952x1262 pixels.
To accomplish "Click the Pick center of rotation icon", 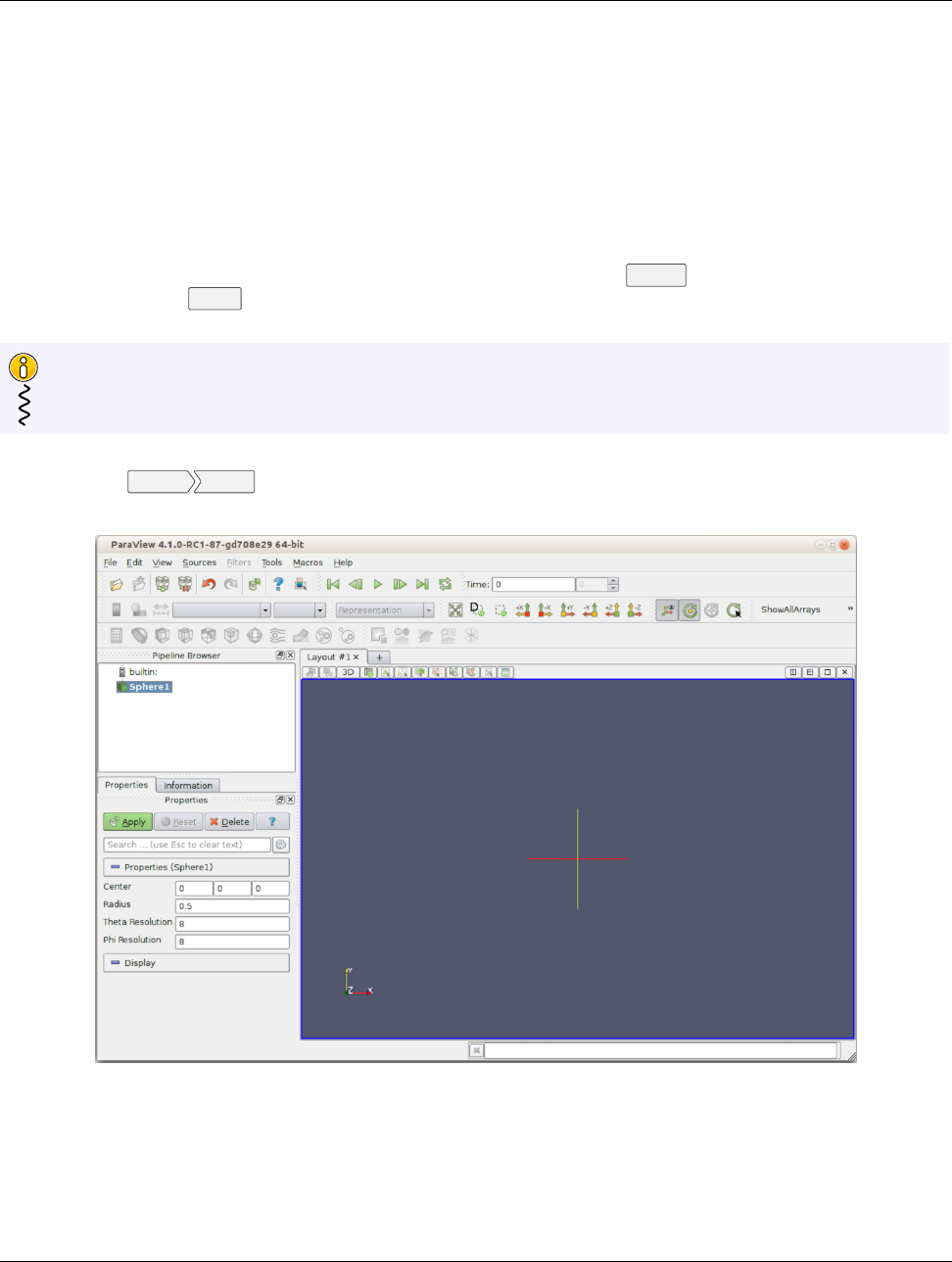I will point(735,610).
